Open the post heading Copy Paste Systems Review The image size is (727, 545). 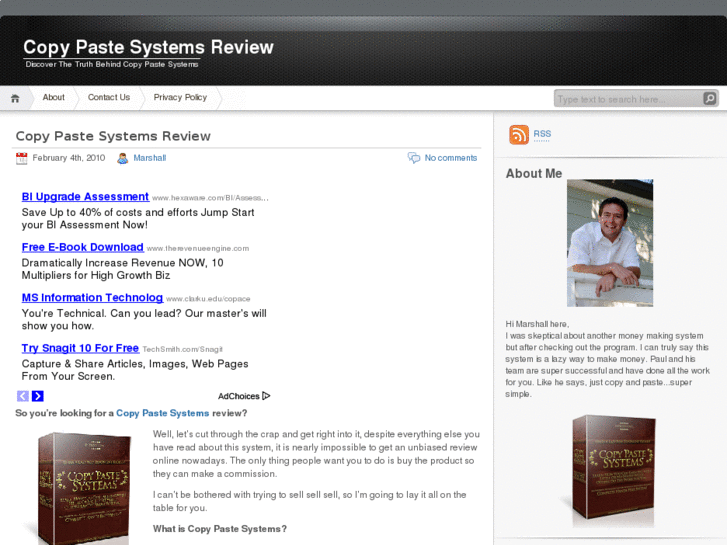pyautogui.click(x=113, y=136)
